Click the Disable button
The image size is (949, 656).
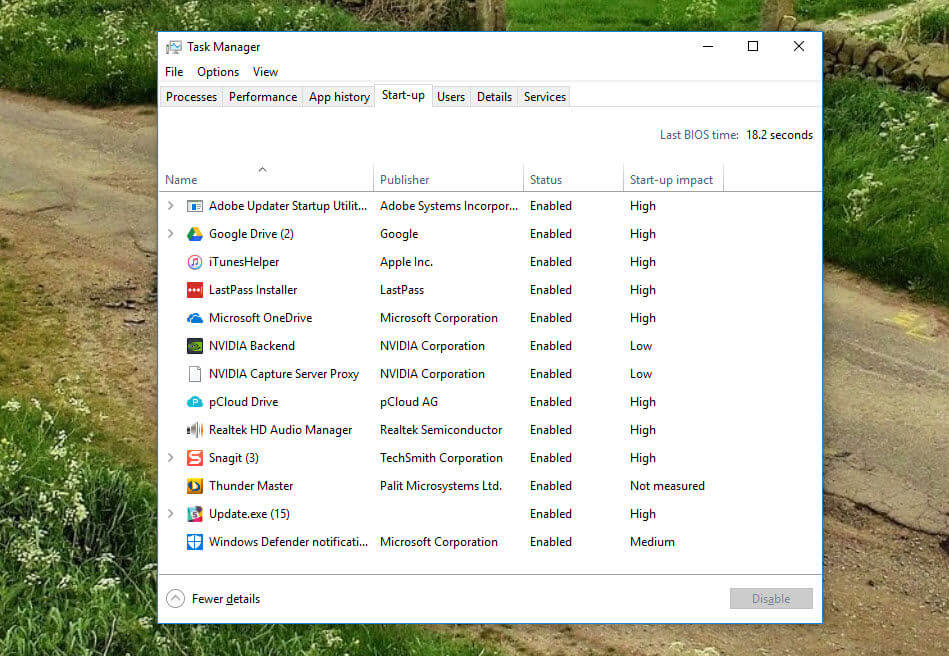click(x=770, y=598)
